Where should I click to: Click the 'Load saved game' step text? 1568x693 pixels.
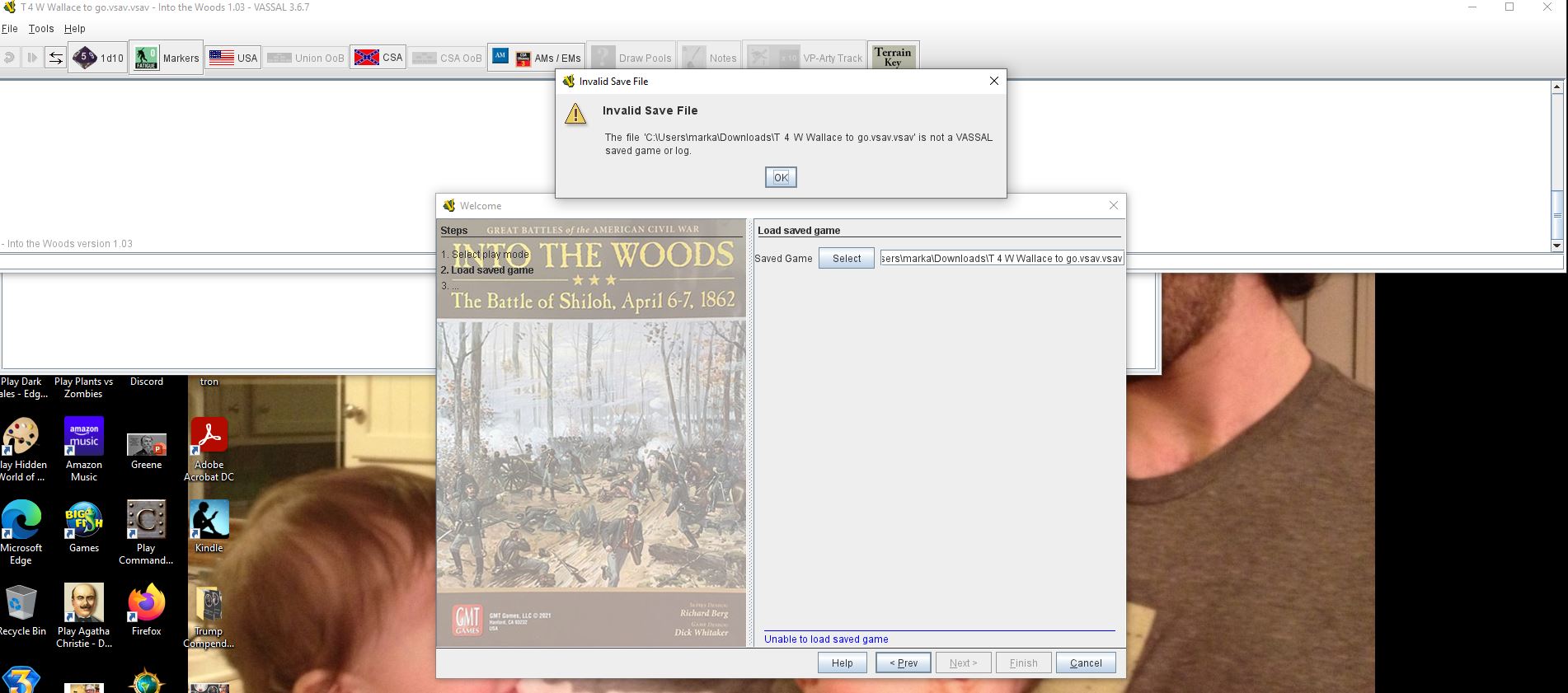coord(487,270)
